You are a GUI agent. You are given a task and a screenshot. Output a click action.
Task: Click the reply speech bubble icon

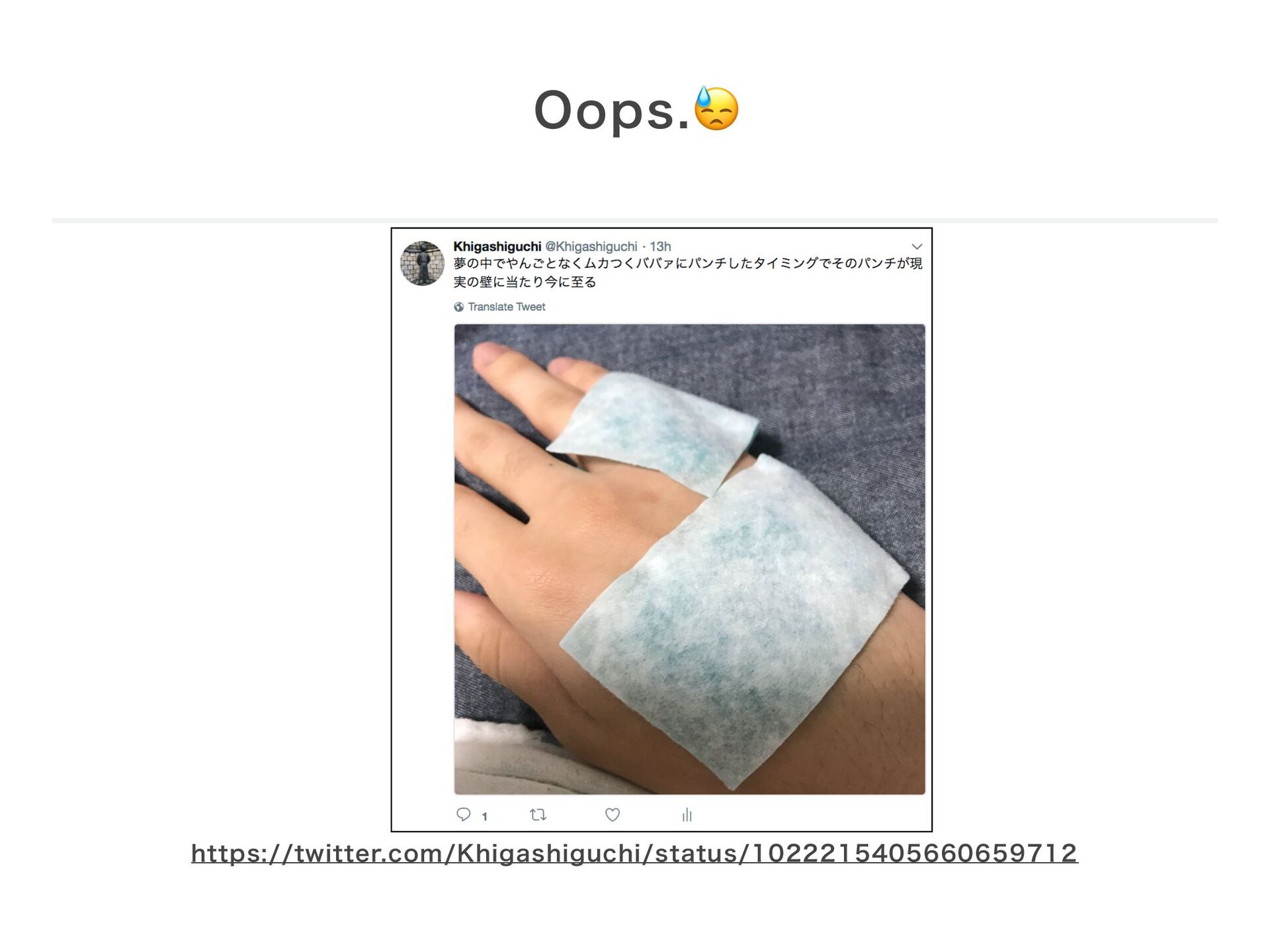click(464, 814)
